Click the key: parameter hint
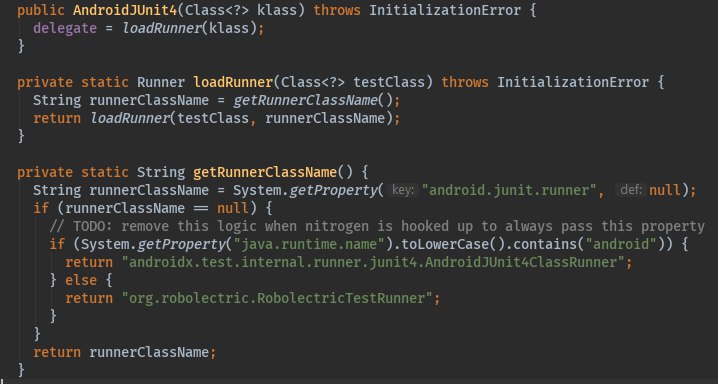The height and width of the screenshot is (384, 718). [x=403, y=190]
